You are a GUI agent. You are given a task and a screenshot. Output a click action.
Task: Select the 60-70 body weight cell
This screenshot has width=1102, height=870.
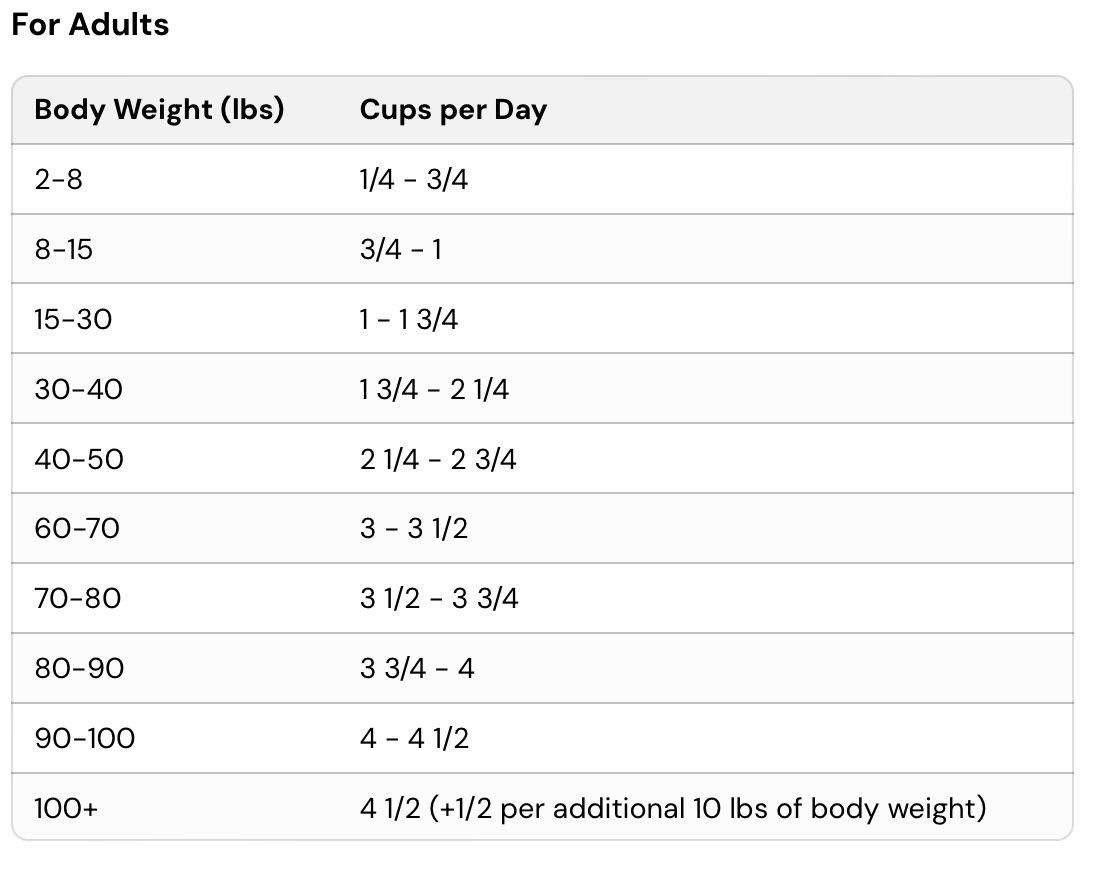coord(77,528)
